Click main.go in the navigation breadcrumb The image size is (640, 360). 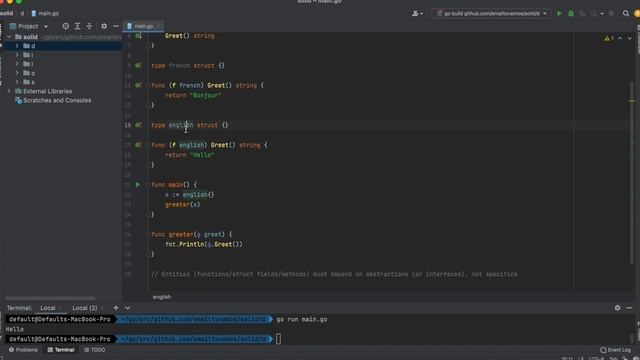(x=45, y=13)
